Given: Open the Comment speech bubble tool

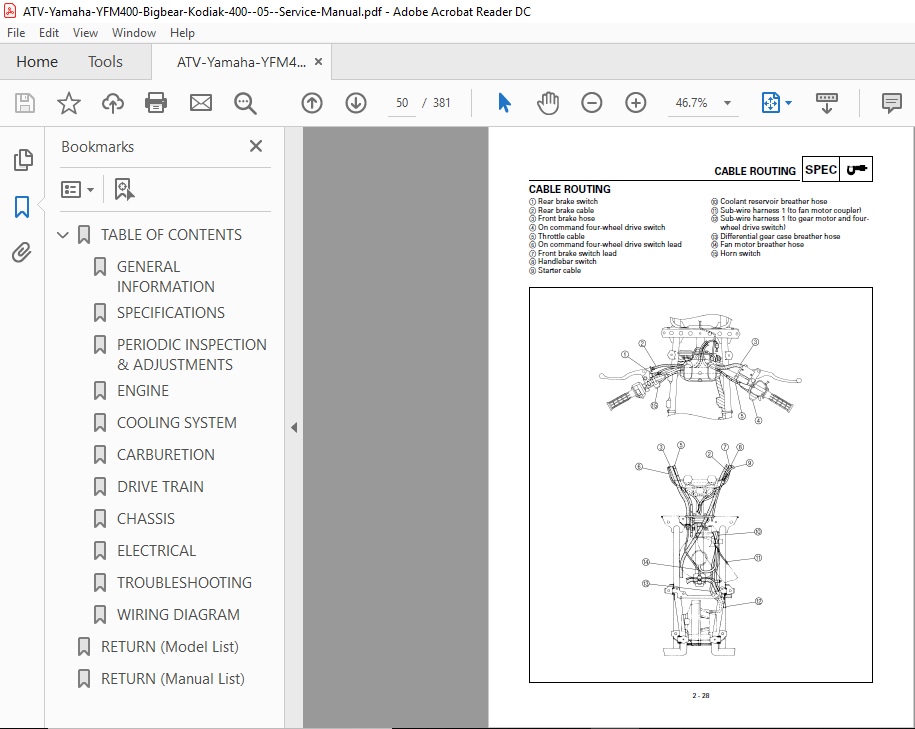Looking at the screenshot, I should (x=891, y=103).
